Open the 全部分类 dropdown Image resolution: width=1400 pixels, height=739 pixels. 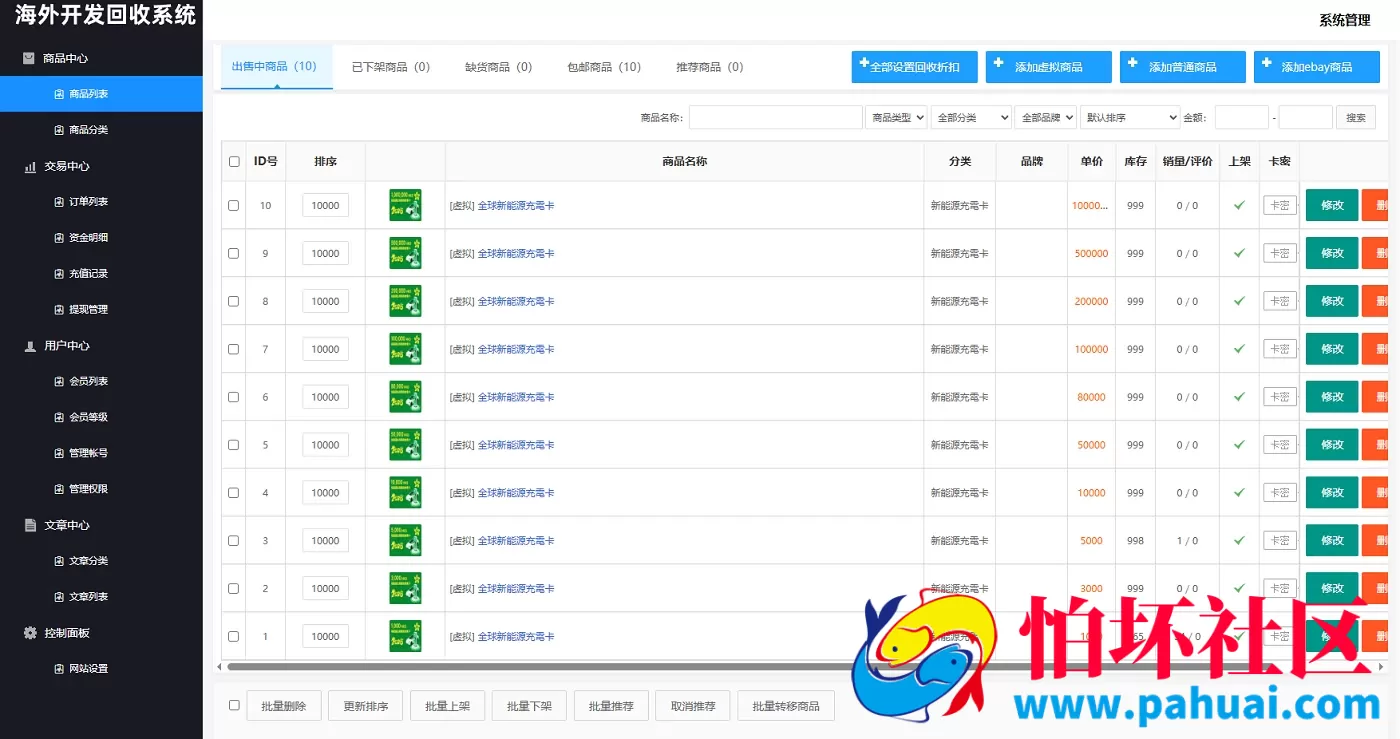971,118
